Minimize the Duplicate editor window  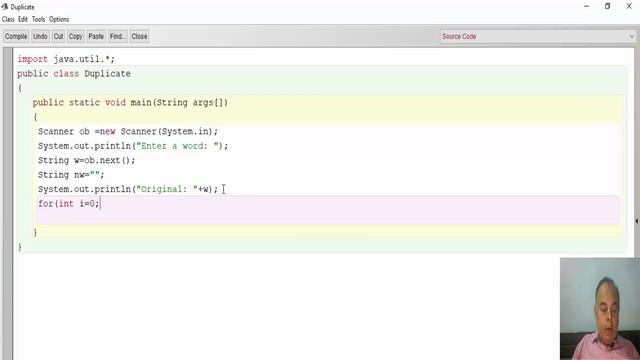click(587, 6)
